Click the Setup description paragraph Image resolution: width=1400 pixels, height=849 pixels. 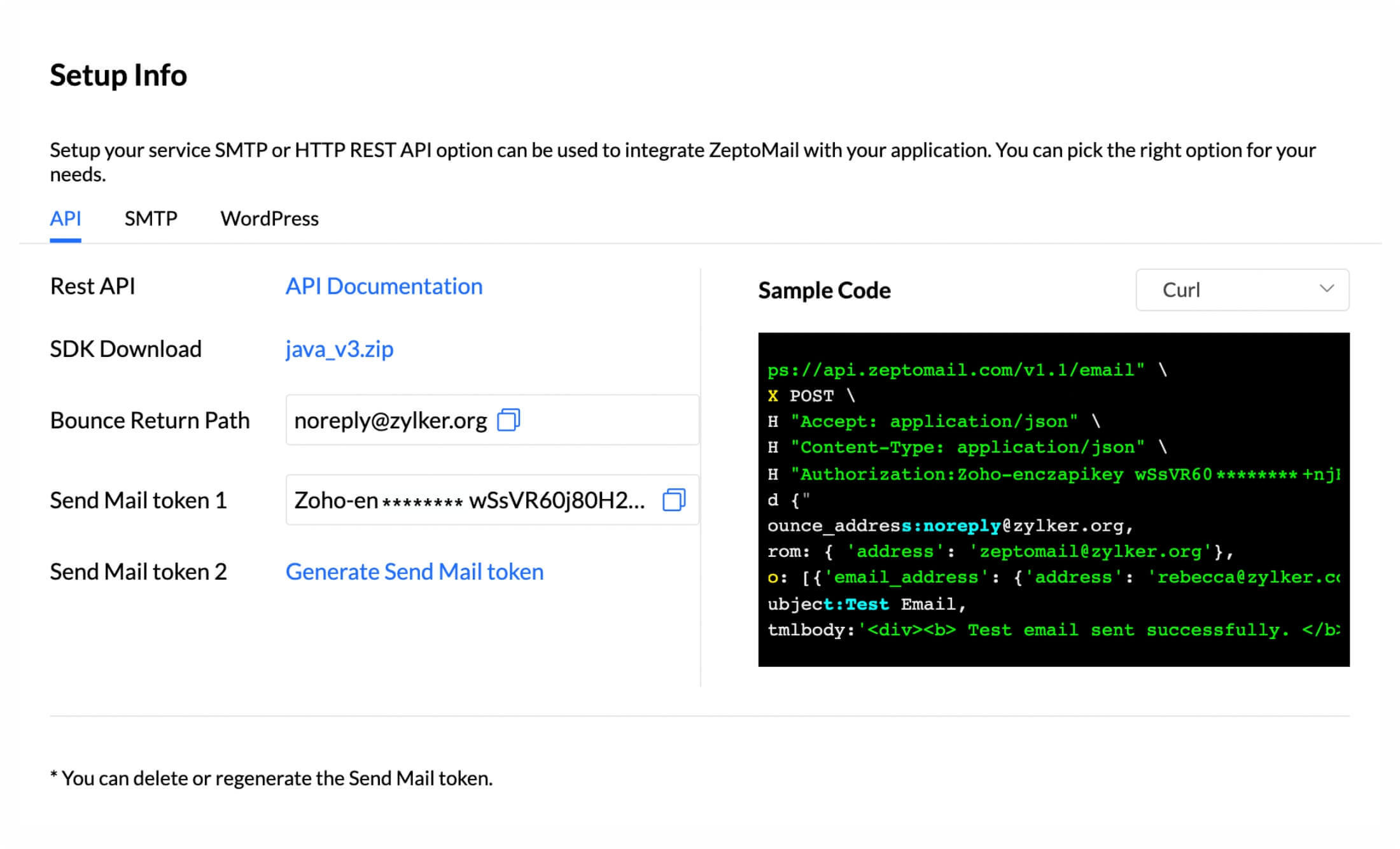(x=683, y=162)
